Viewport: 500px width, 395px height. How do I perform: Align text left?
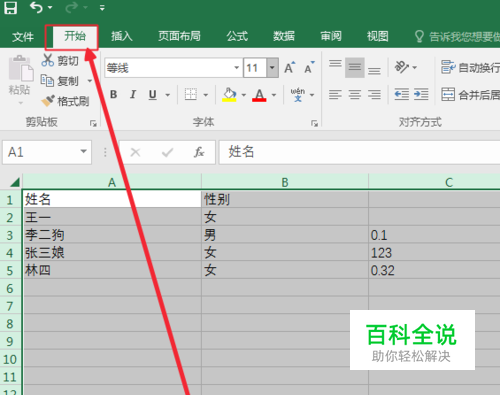coord(335,95)
